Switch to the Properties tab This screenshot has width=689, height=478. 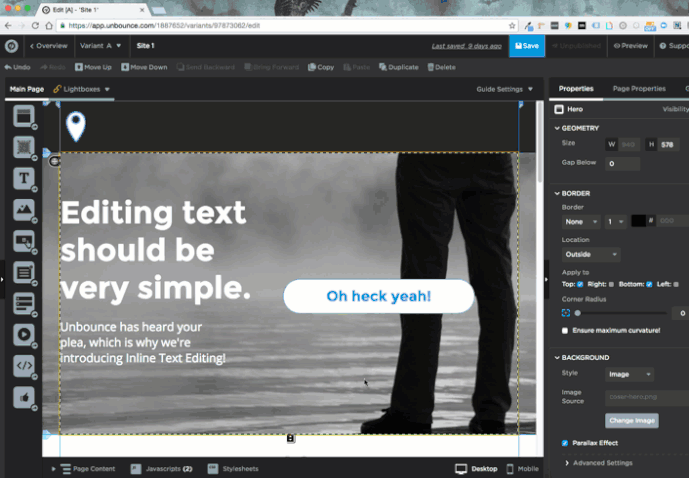[x=576, y=89]
